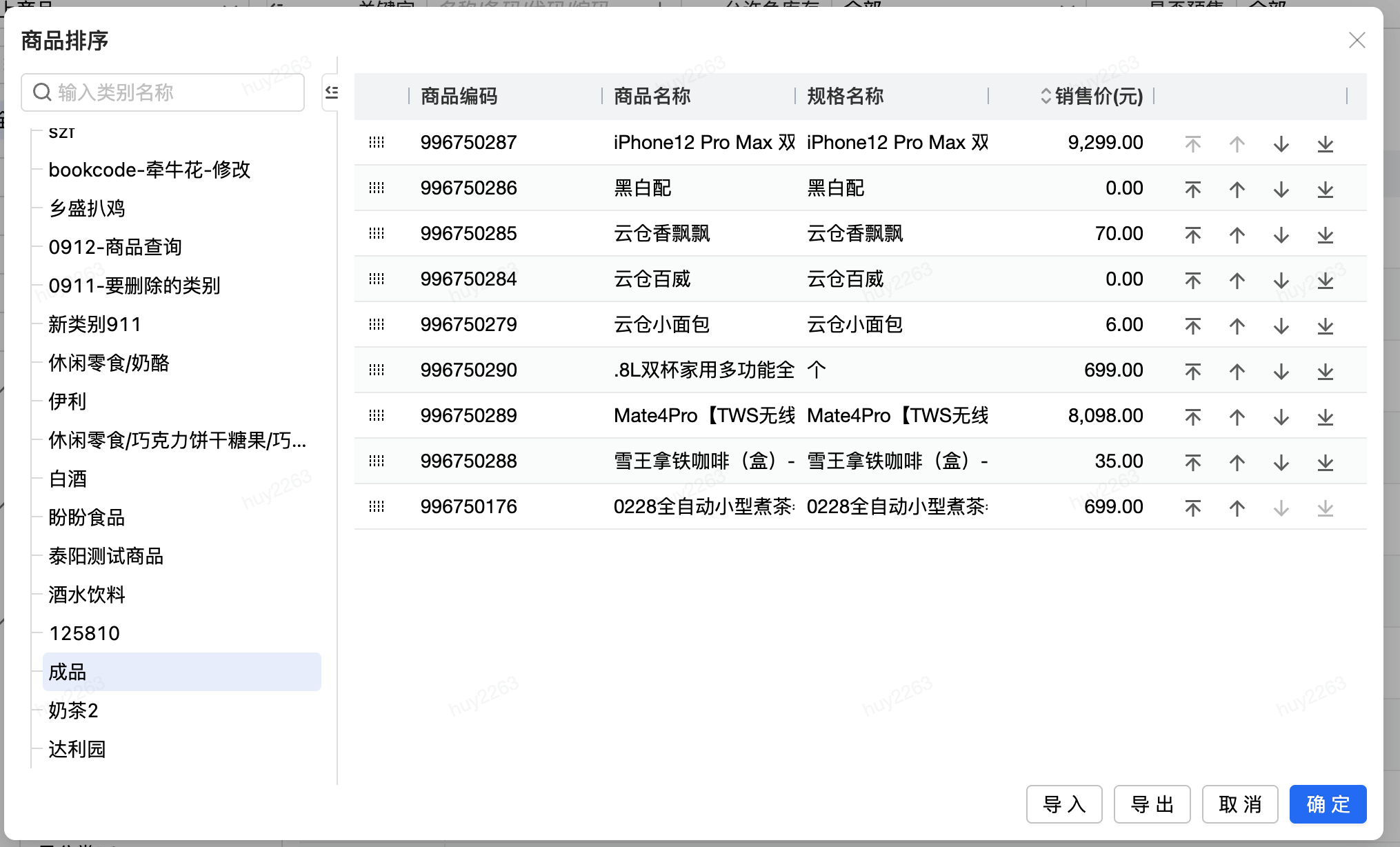The height and width of the screenshot is (847, 1400).
Task: Confirm sorting with 确定 button
Action: [x=1328, y=804]
